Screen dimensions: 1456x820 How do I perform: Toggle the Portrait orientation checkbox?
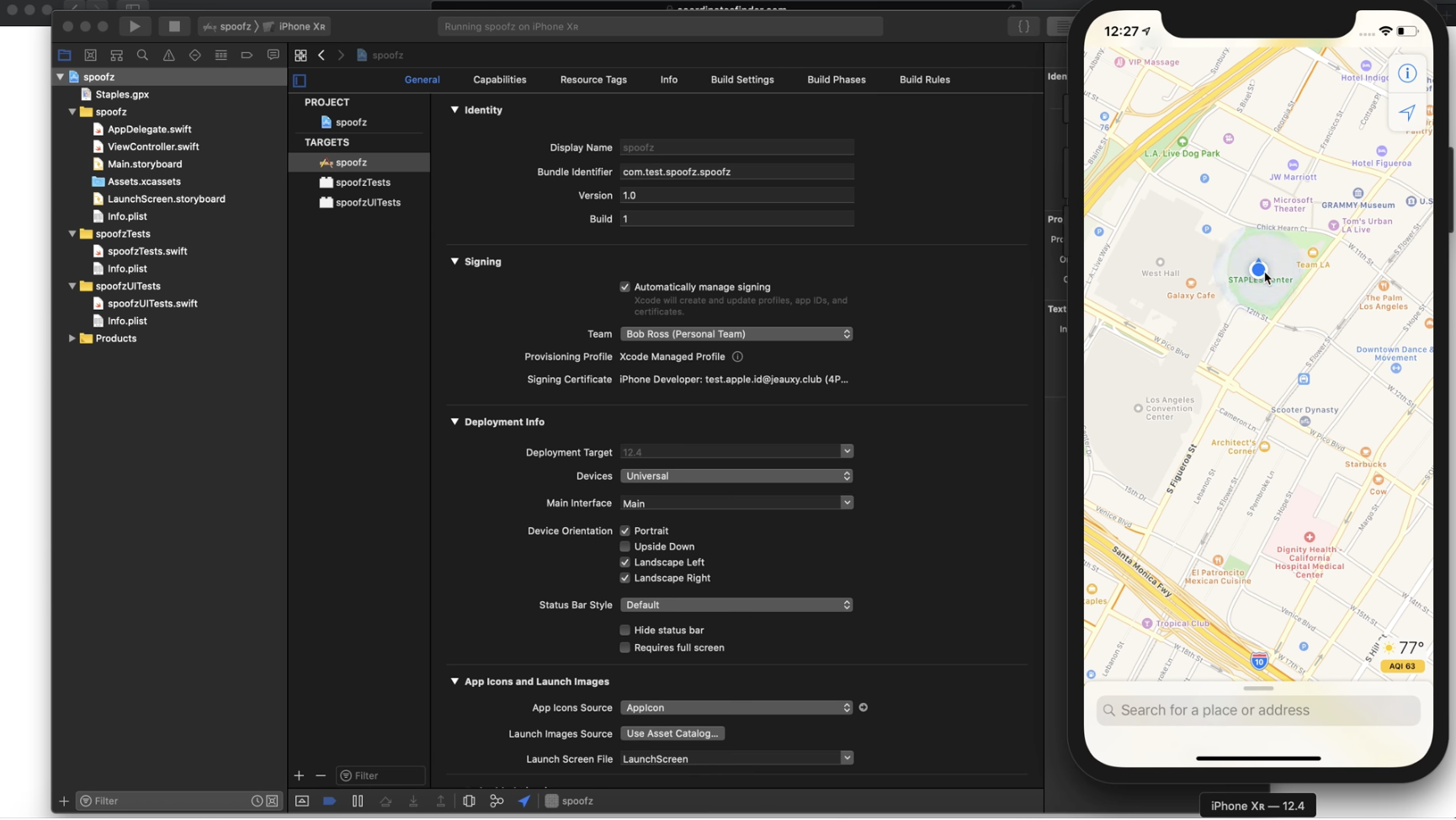tap(624, 531)
